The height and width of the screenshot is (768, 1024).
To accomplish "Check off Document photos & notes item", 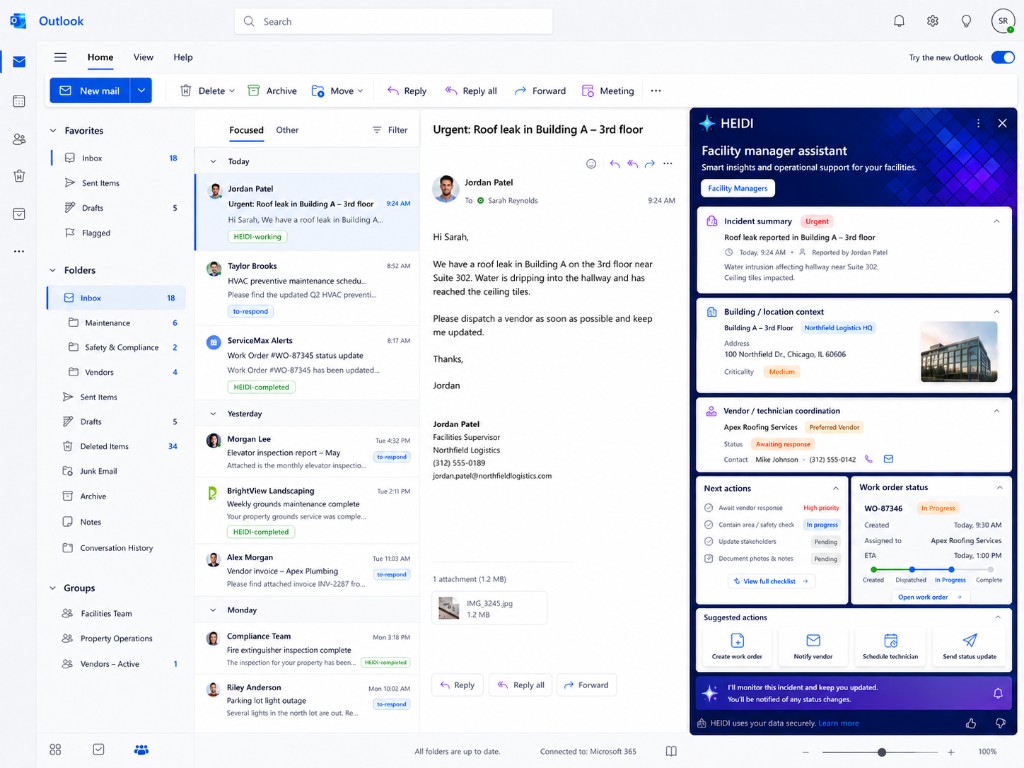I will (x=709, y=558).
